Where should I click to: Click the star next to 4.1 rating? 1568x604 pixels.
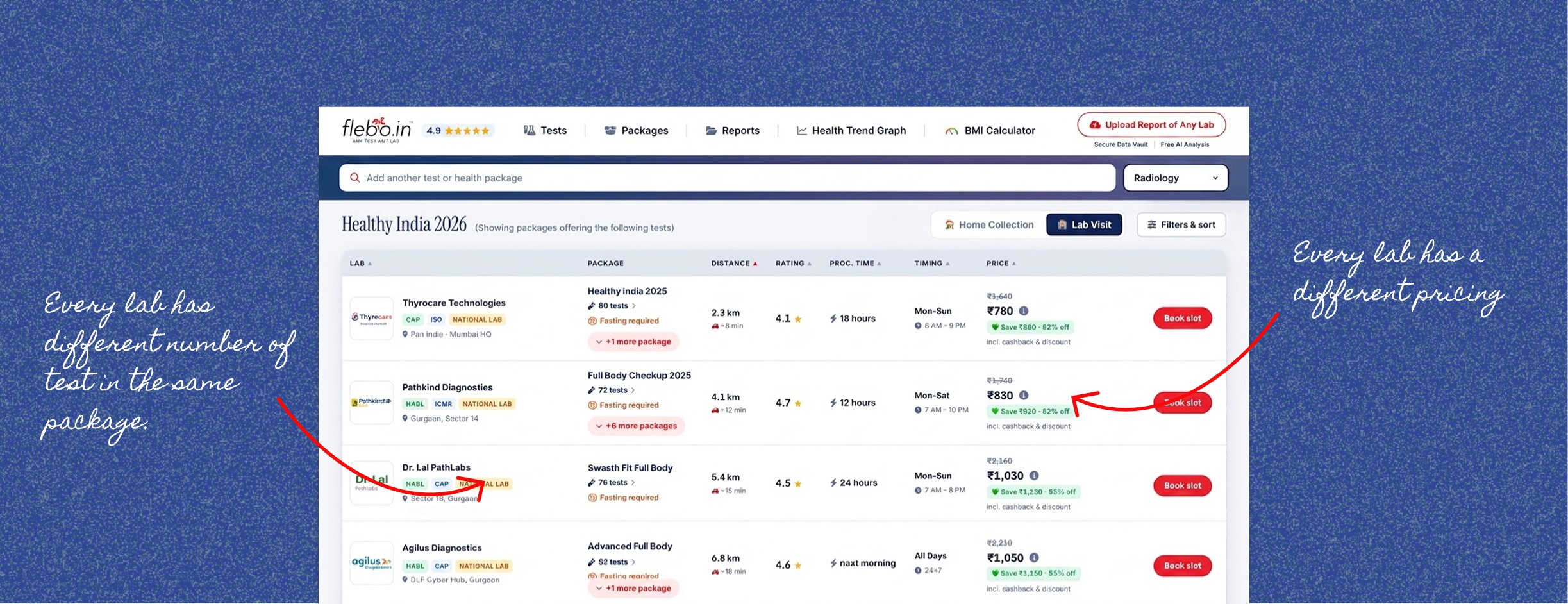[x=798, y=319]
